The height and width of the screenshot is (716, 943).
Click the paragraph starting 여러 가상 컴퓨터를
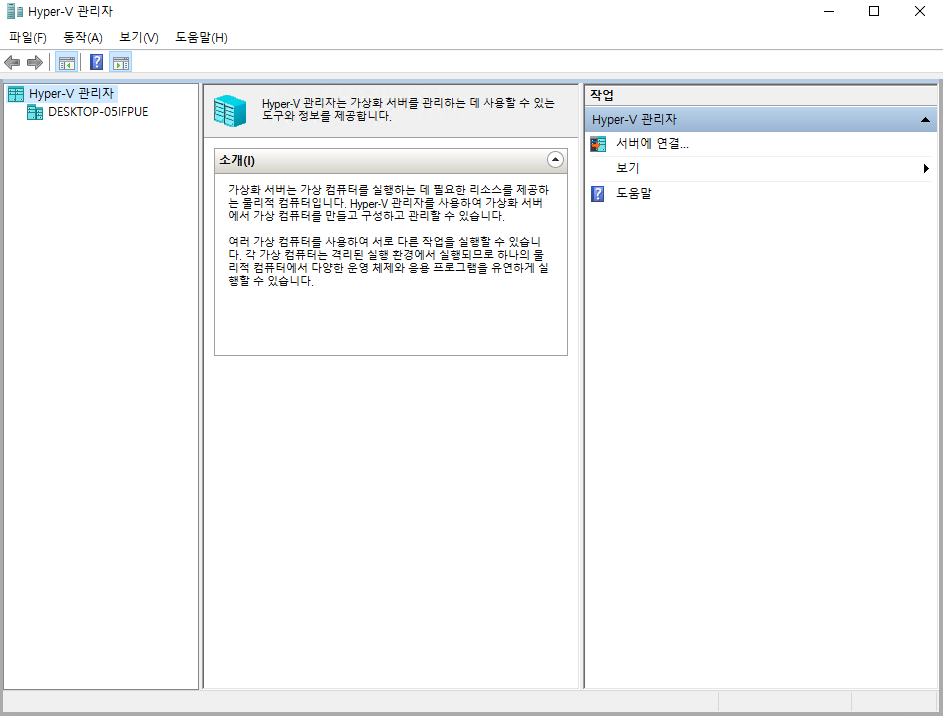point(388,261)
